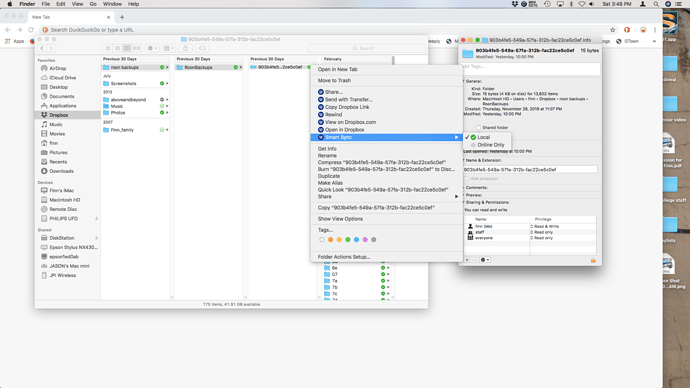The image size is (690, 388).
Task: Expand the Share submenu arrow
Action: click(456, 197)
